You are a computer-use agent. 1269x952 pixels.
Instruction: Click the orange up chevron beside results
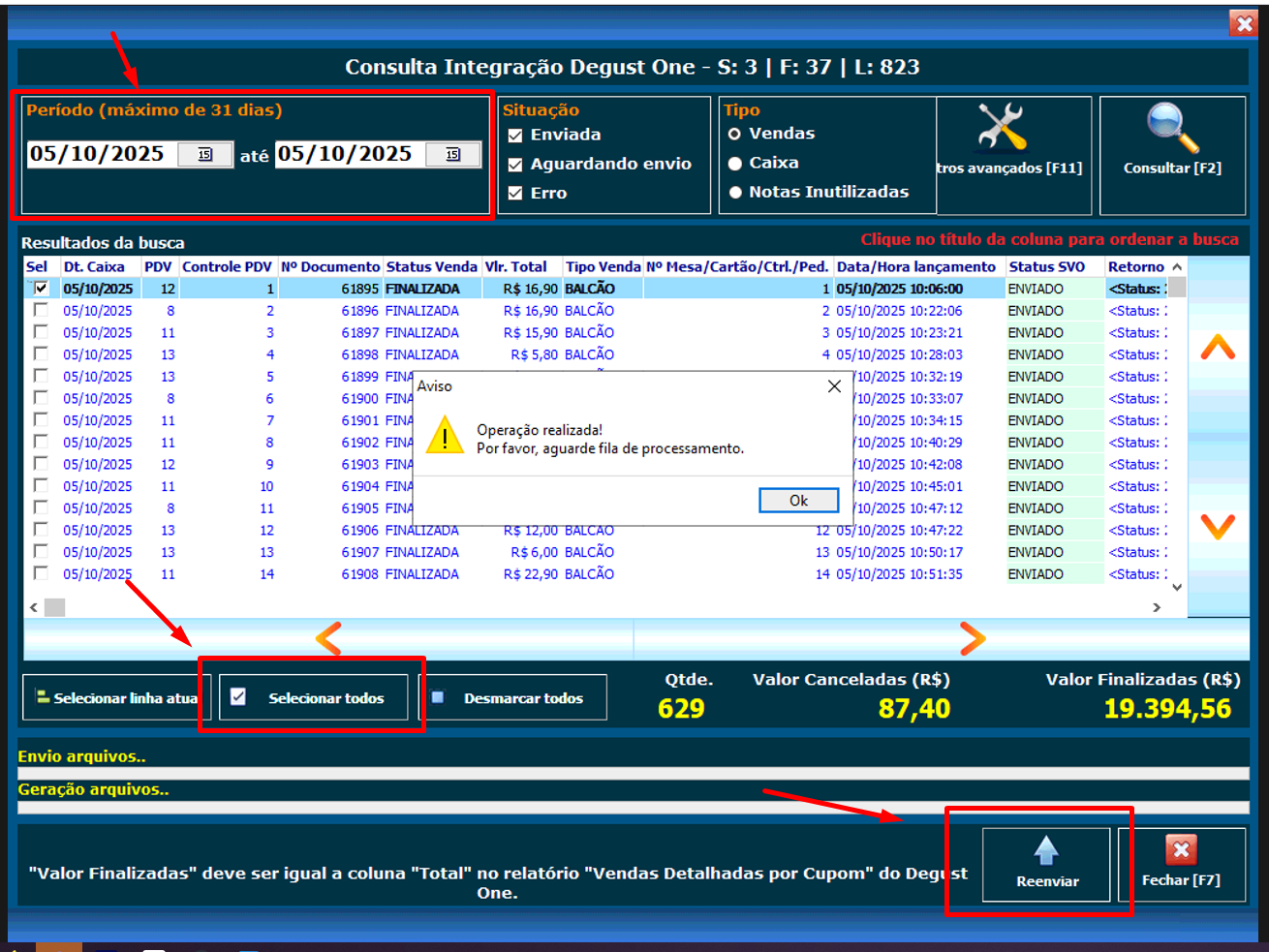[x=1218, y=348]
